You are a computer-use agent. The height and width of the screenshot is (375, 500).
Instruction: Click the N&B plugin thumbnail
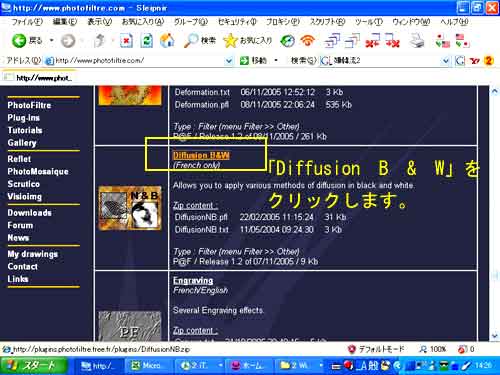pos(130,208)
